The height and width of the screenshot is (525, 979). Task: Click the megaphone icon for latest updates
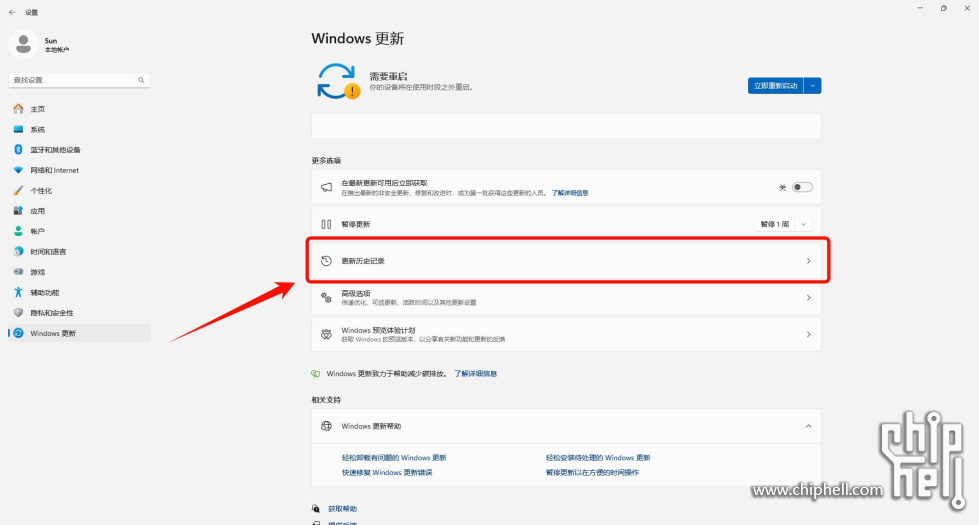(x=327, y=187)
